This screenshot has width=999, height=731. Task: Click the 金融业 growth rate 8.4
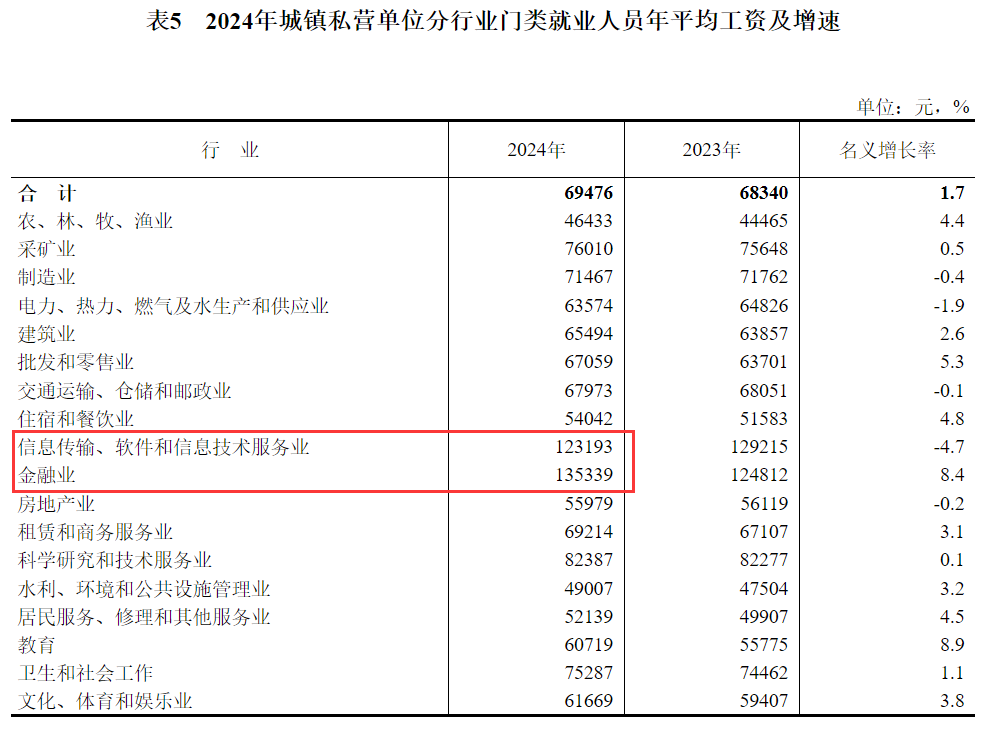click(952, 475)
